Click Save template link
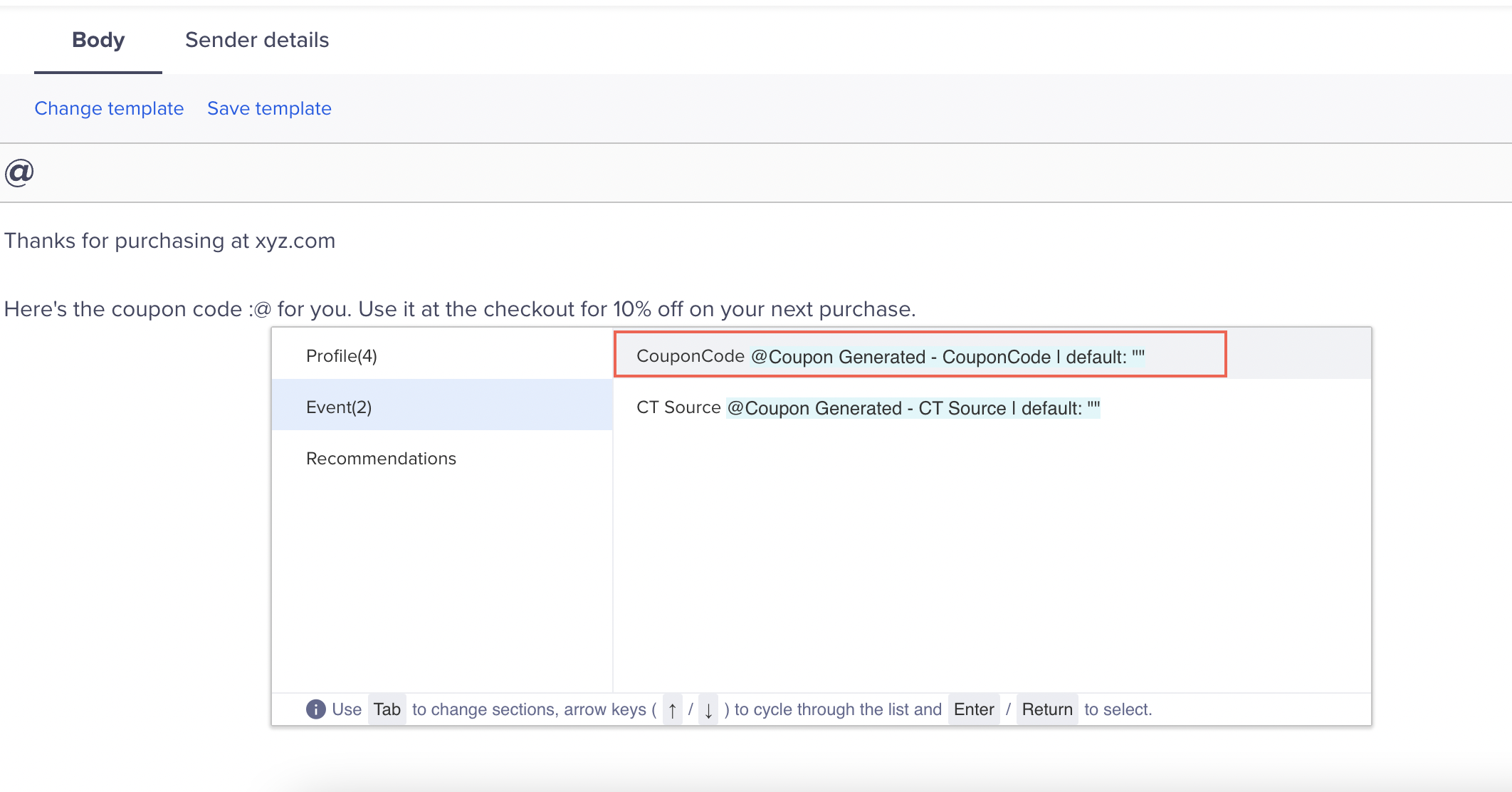 [269, 108]
